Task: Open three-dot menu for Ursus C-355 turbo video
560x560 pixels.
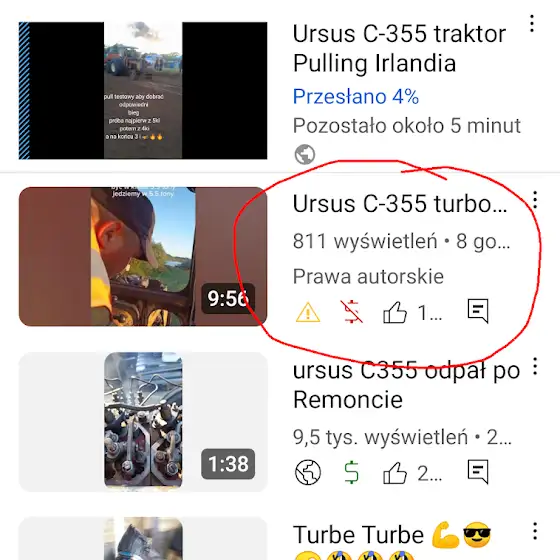Action: (535, 200)
